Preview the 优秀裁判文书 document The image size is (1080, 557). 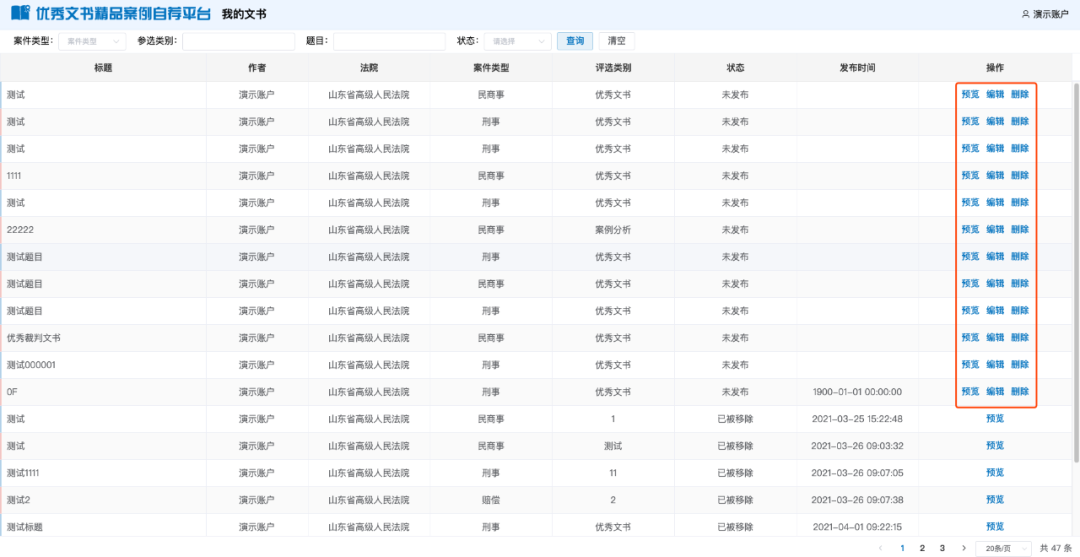click(x=970, y=337)
